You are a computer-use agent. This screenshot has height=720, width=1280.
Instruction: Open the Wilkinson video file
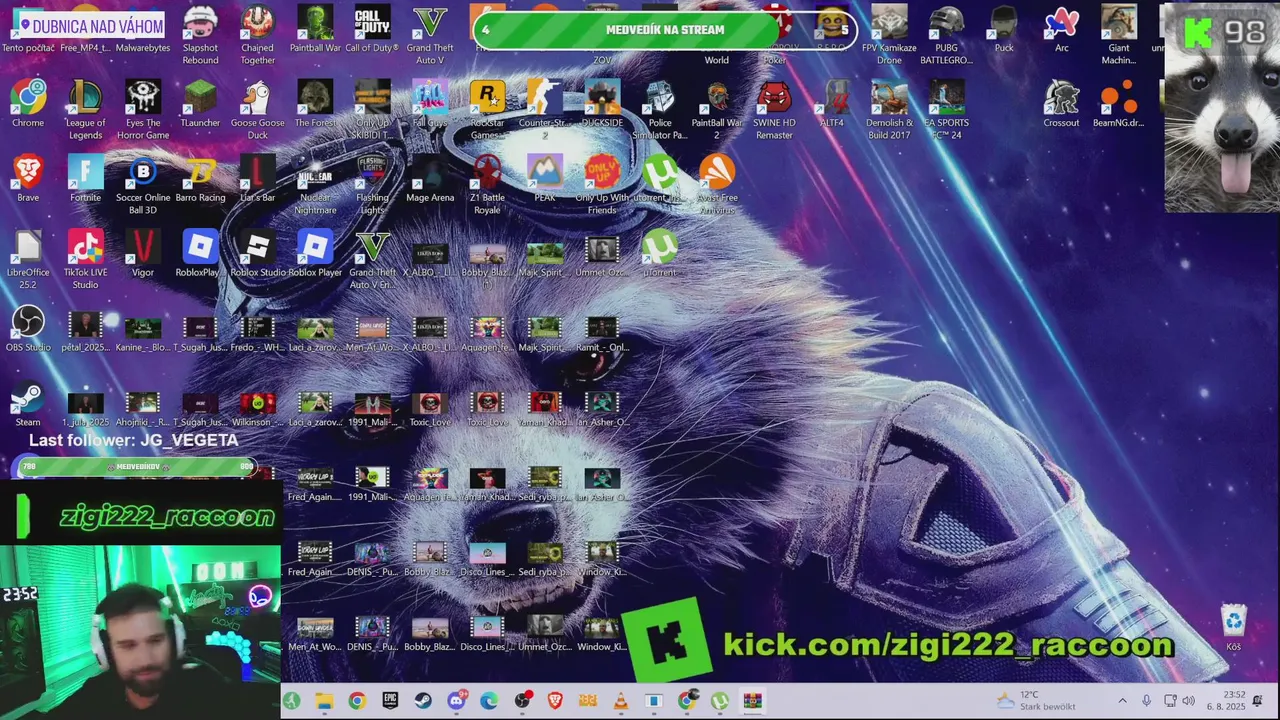(257, 409)
